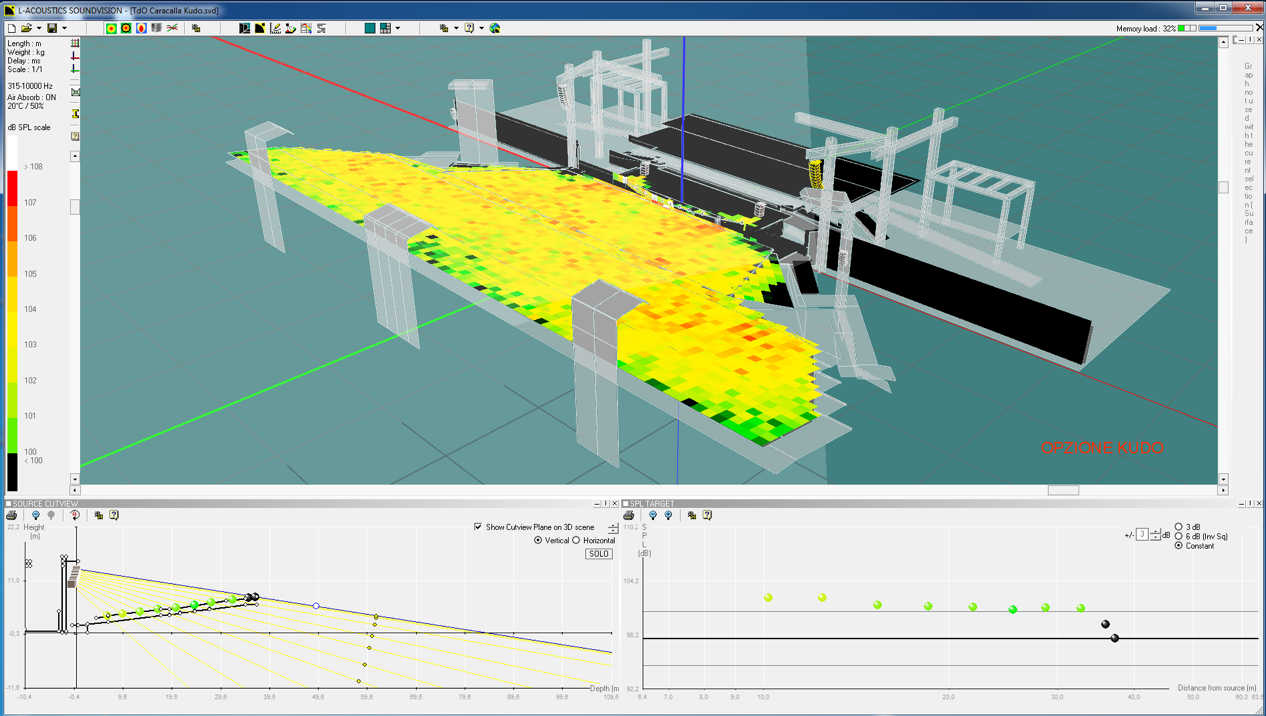Click the first blue pin in SPL Target
This screenshot has height=716, width=1266.
pos(653,515)
